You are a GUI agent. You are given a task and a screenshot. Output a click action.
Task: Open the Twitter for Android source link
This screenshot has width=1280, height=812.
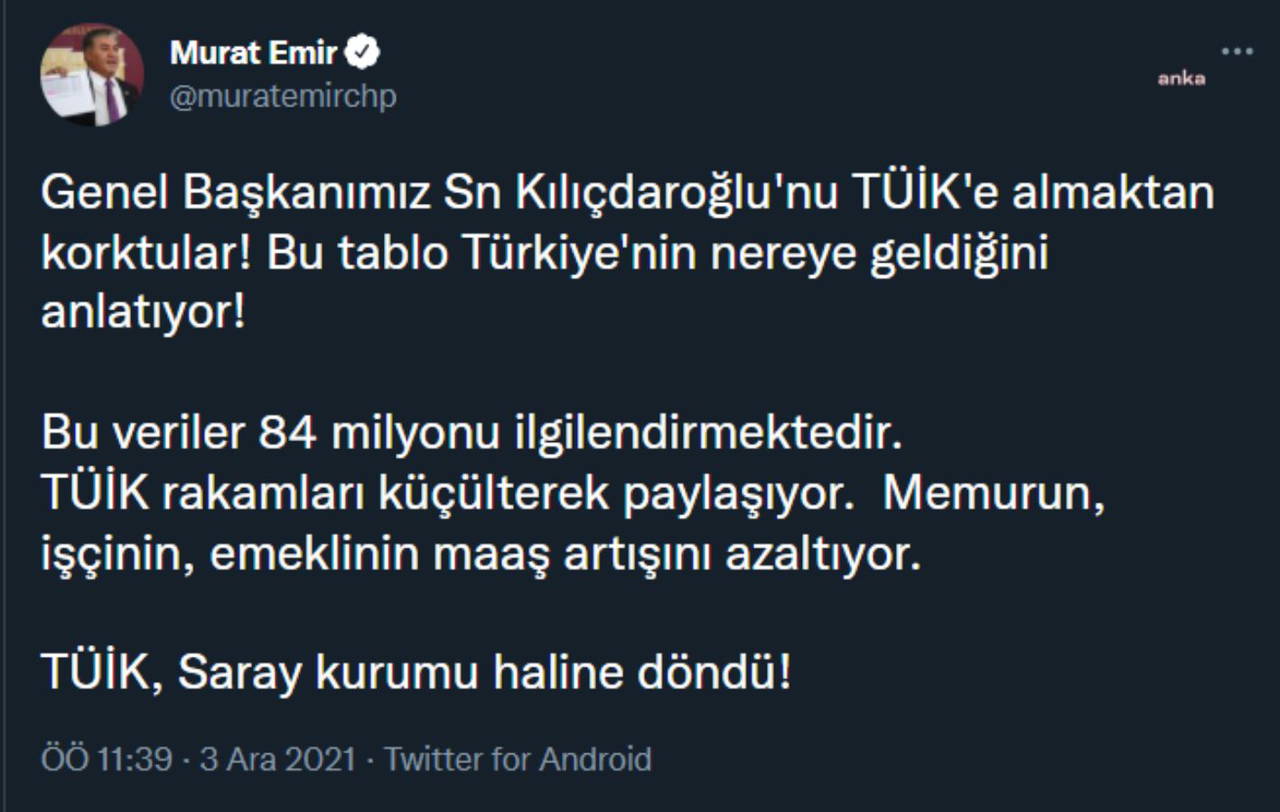click(518, 759)
